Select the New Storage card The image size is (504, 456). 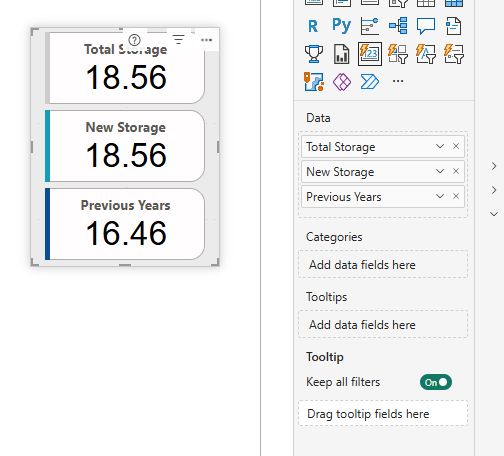pyautogui.click(x=125, y=146)
